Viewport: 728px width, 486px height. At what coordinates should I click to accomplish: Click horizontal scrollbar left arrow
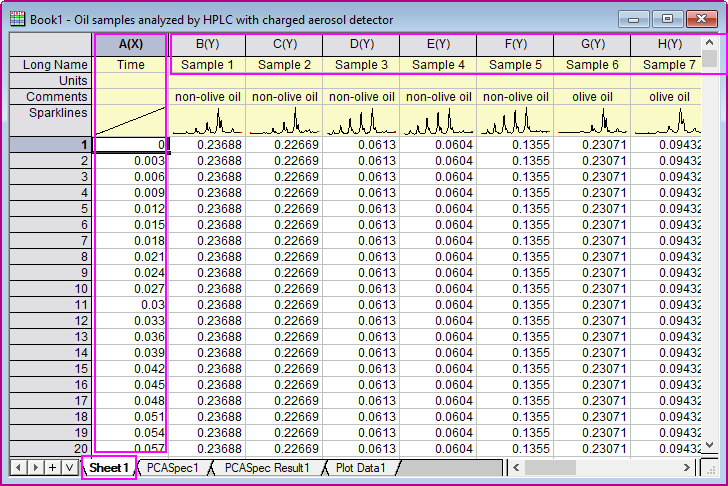pyautogui.click(x=516, y=467)
